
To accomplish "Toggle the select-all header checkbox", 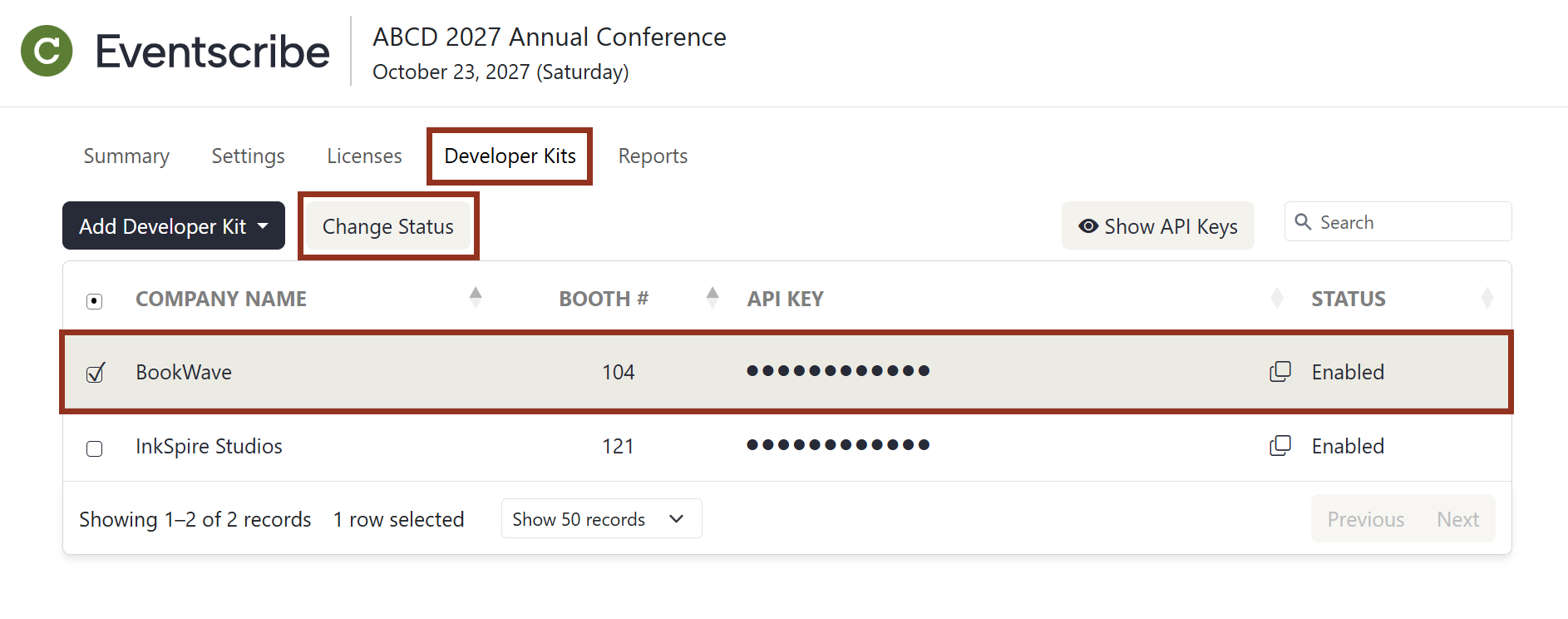I will point(94,301).
